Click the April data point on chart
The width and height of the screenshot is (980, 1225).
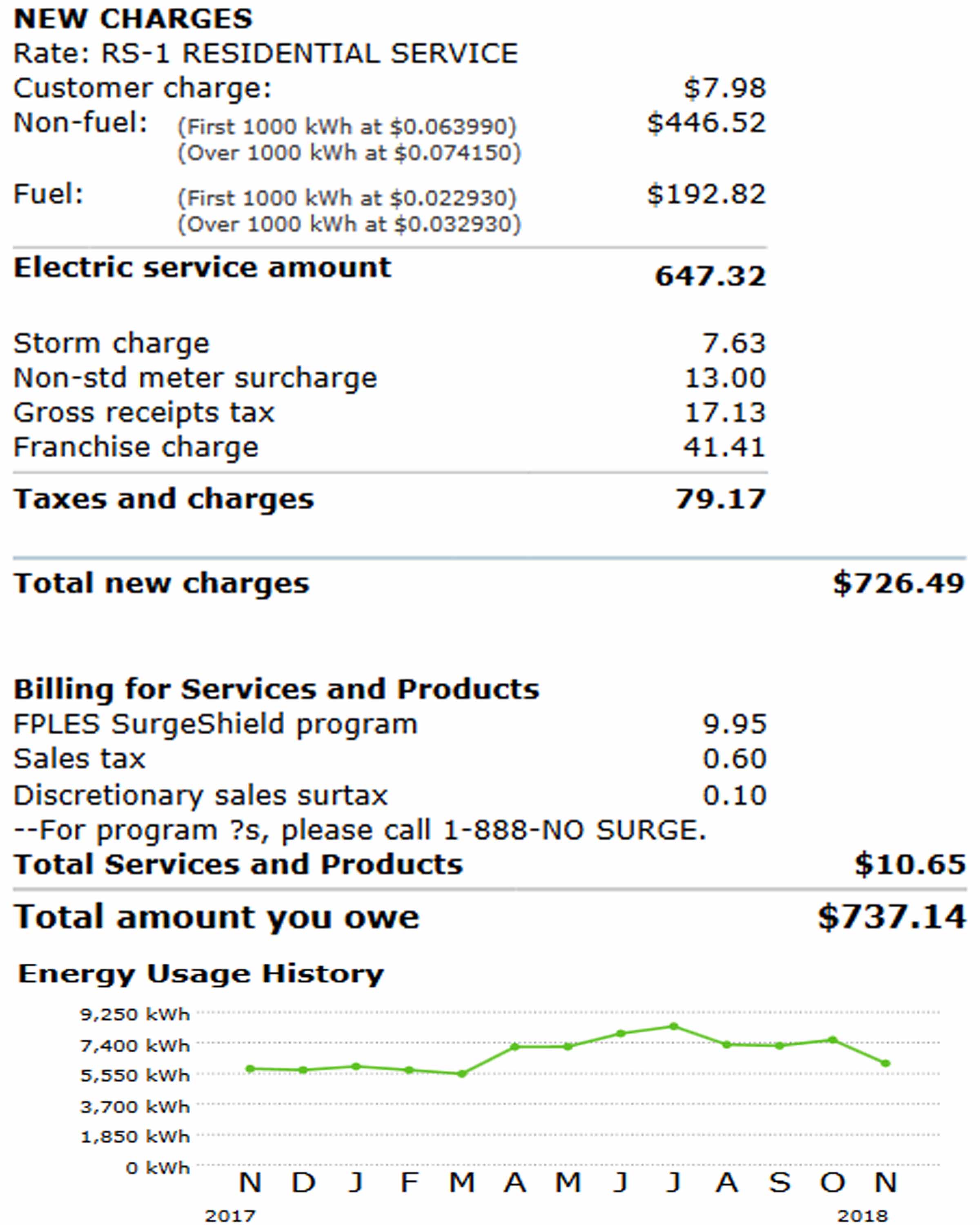pos(515,1047)
